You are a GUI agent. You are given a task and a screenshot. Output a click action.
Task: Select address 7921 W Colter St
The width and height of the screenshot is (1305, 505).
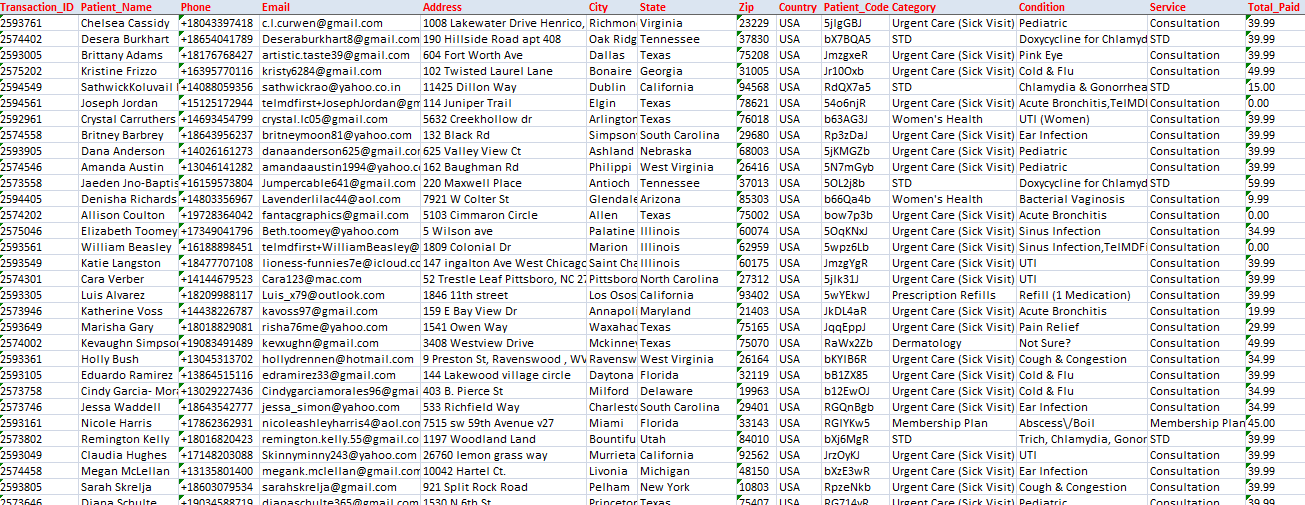(503, 199)
